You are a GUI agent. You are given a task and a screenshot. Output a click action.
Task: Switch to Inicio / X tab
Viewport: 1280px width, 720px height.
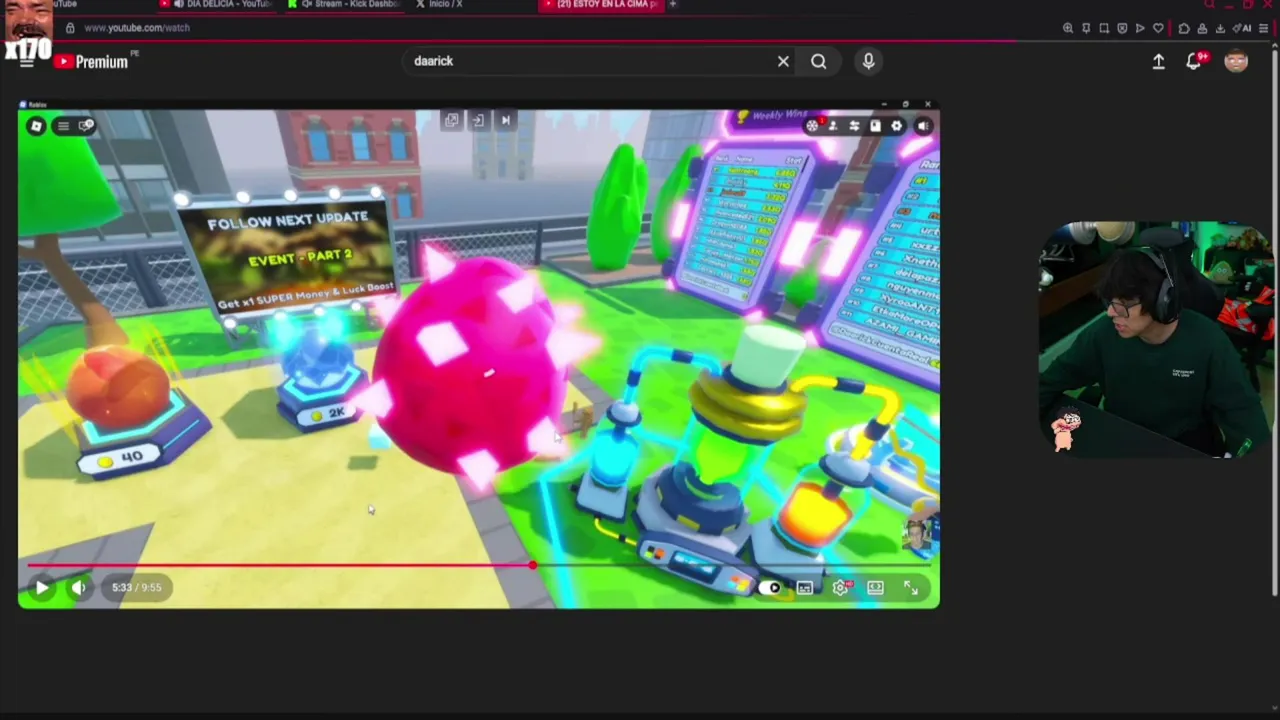[x=440, y=4]
